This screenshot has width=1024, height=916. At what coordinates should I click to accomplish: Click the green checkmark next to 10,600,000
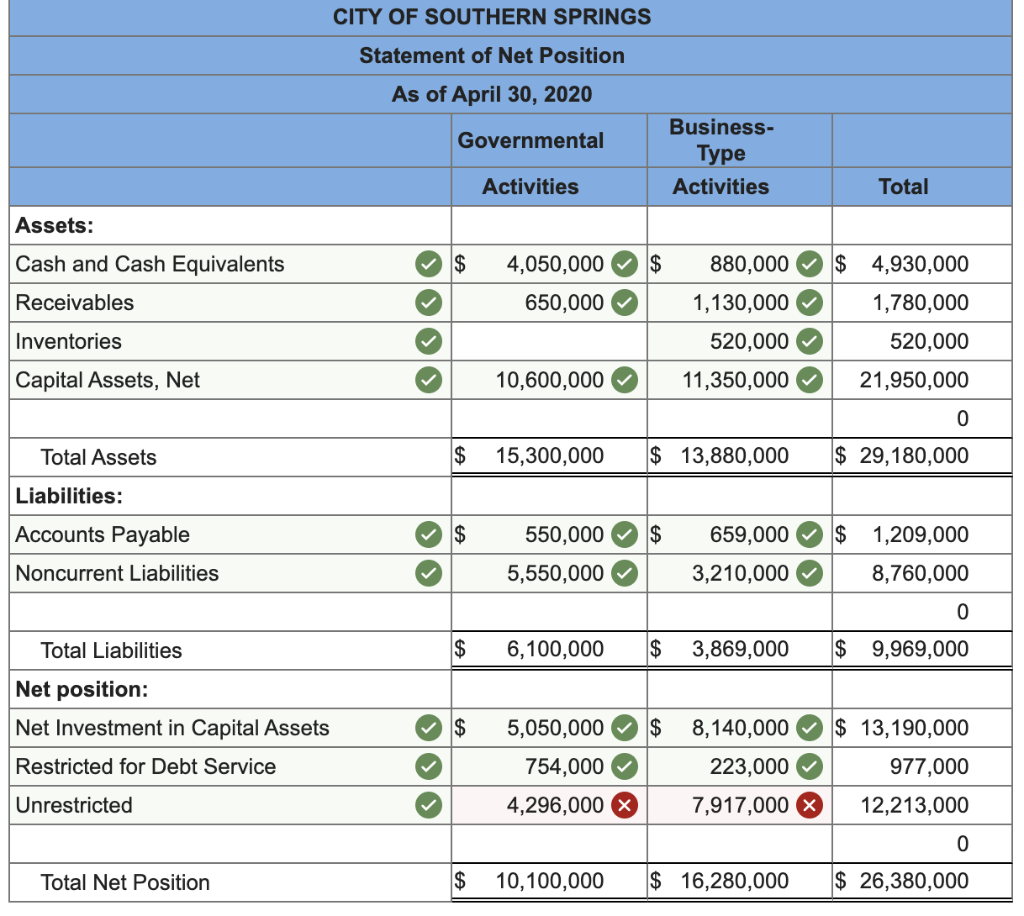click(x=624, y=379)
